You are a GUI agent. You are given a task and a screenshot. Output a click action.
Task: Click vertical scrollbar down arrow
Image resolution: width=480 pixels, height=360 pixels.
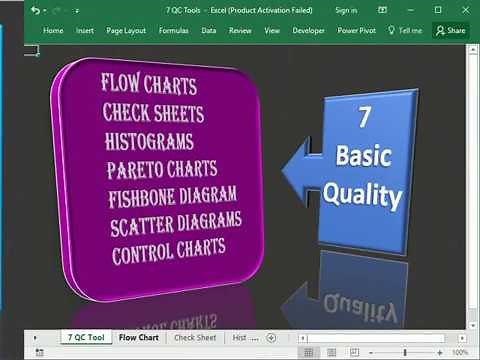(473, 325)
